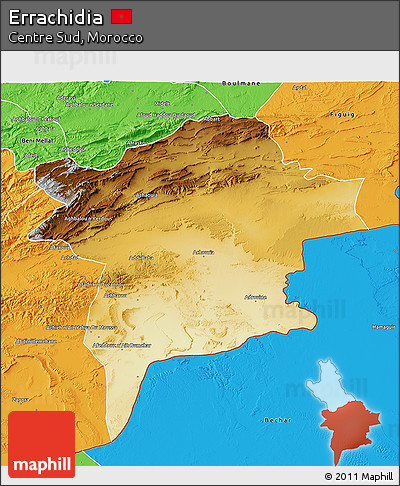Click the 'Bechar' label in the blue area
Image resolution: width=400 pixels, height=486 pixels.
[278, 420]
